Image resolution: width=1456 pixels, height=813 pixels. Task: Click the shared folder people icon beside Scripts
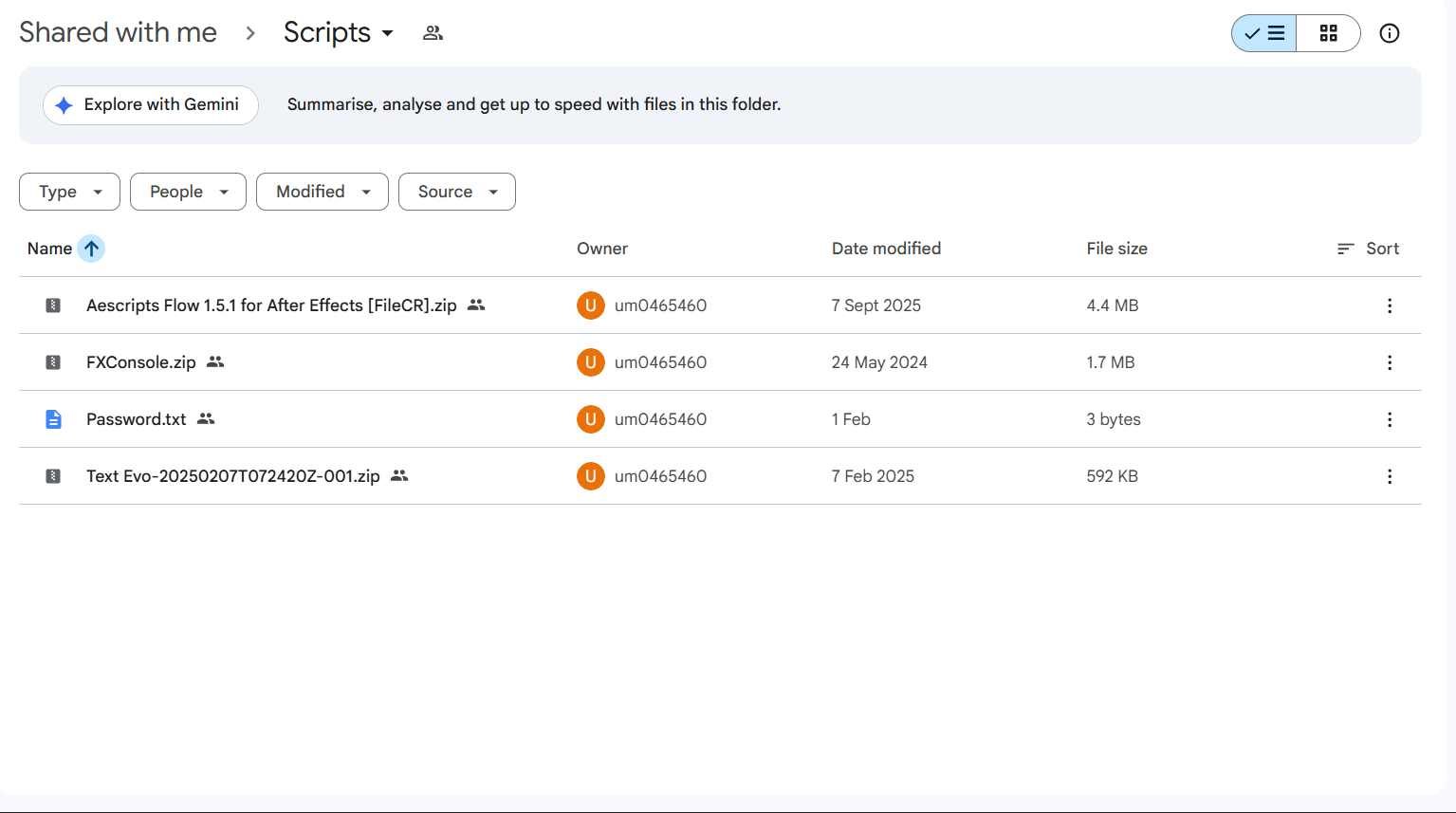point(433,31)
